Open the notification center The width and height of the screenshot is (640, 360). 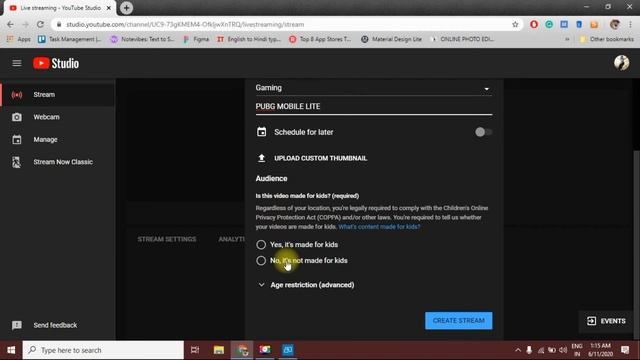pos(625,350)
